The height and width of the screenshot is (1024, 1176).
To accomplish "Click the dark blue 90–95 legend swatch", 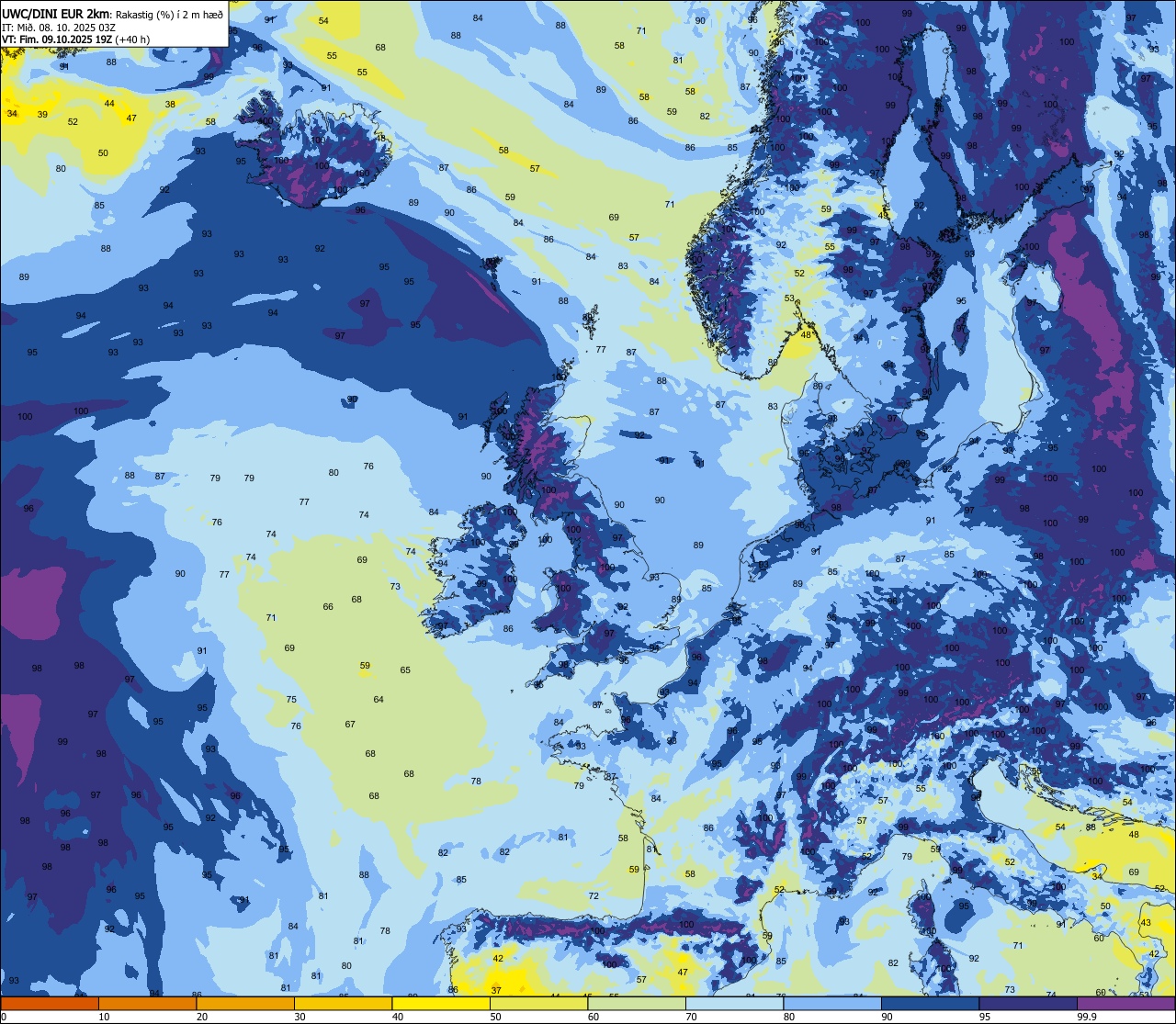I will click(930, 1004).
